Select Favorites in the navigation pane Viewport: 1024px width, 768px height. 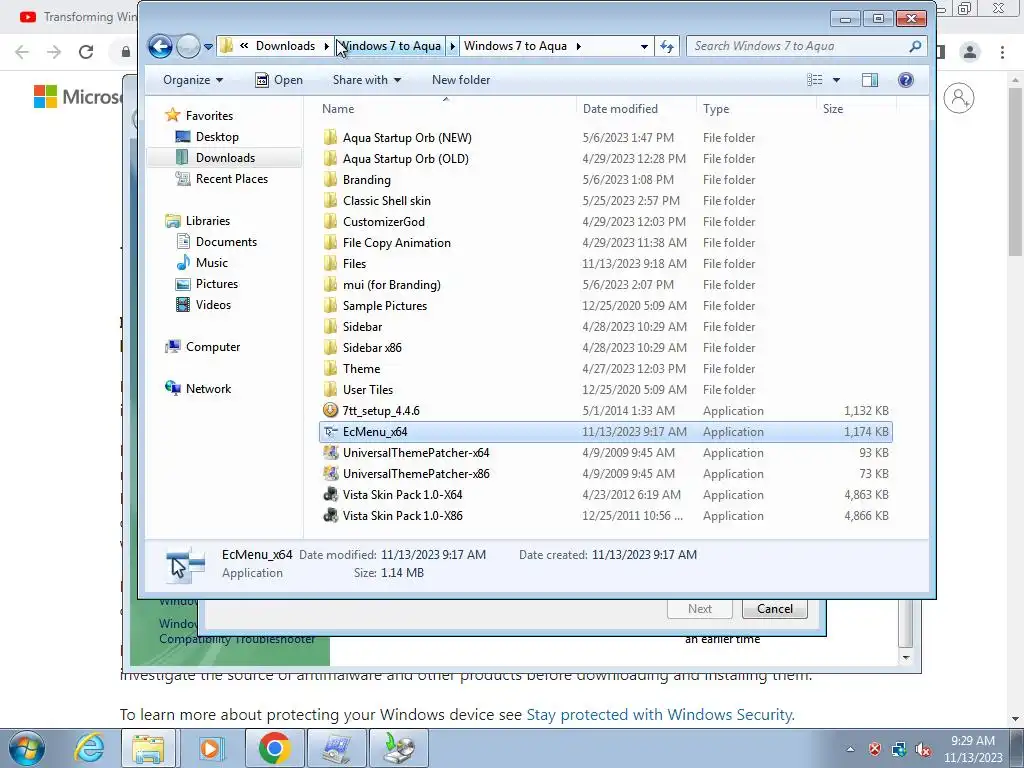[x=209, y=116]
